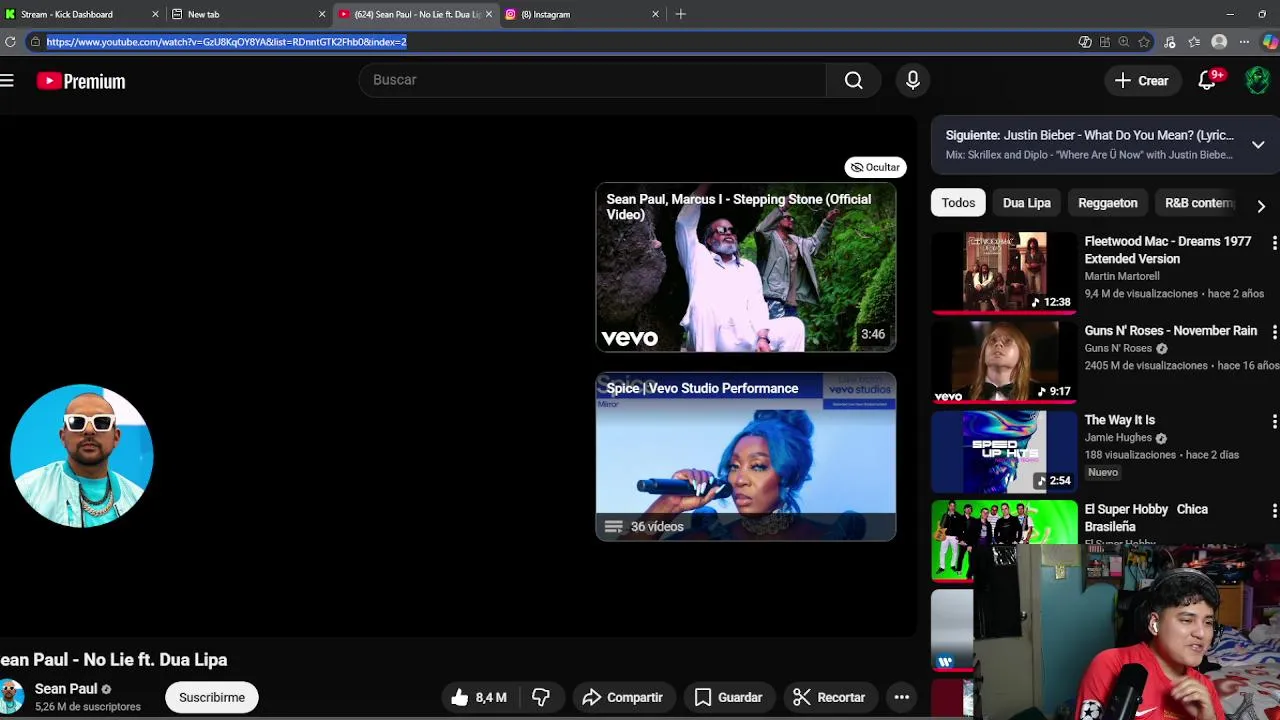Viewport: 1280px width, 720px height.
Task: Select the Reggaeton filter chip
Action: point(1108,203)
